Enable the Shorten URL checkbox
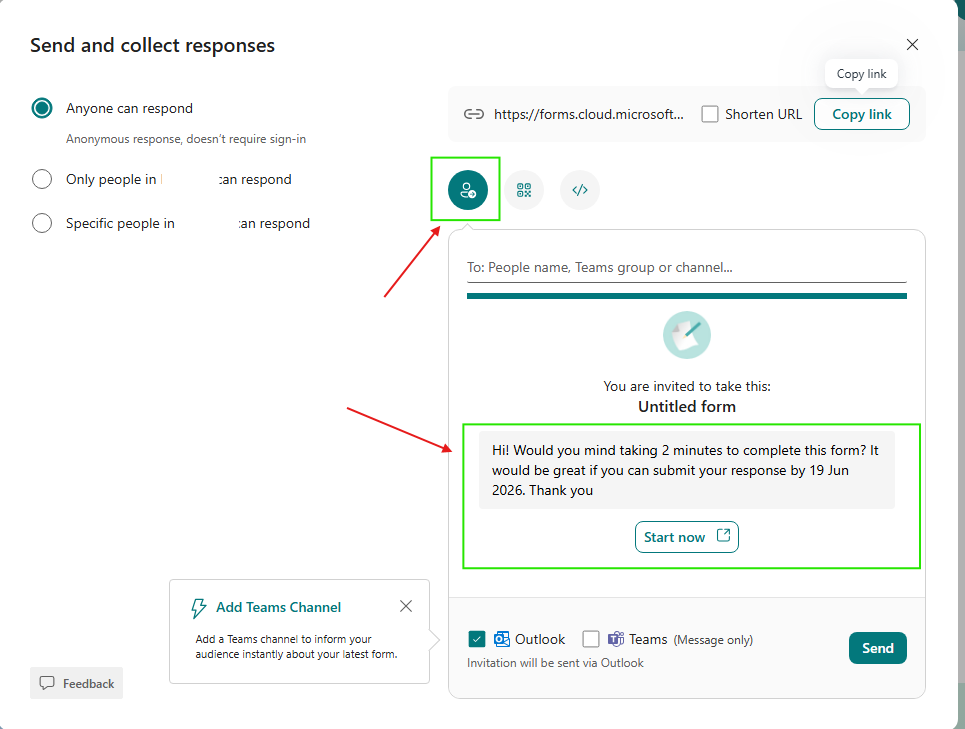The width and height of the screenshot is (965, 729). (710, 114)
